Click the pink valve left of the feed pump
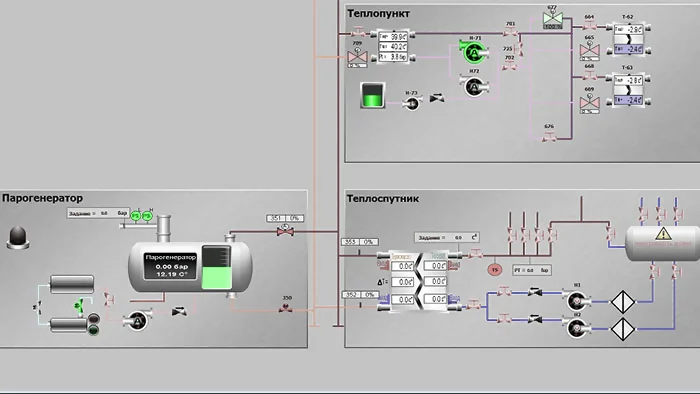This screenshot has height=394, width=700. [x=108, y=299]
